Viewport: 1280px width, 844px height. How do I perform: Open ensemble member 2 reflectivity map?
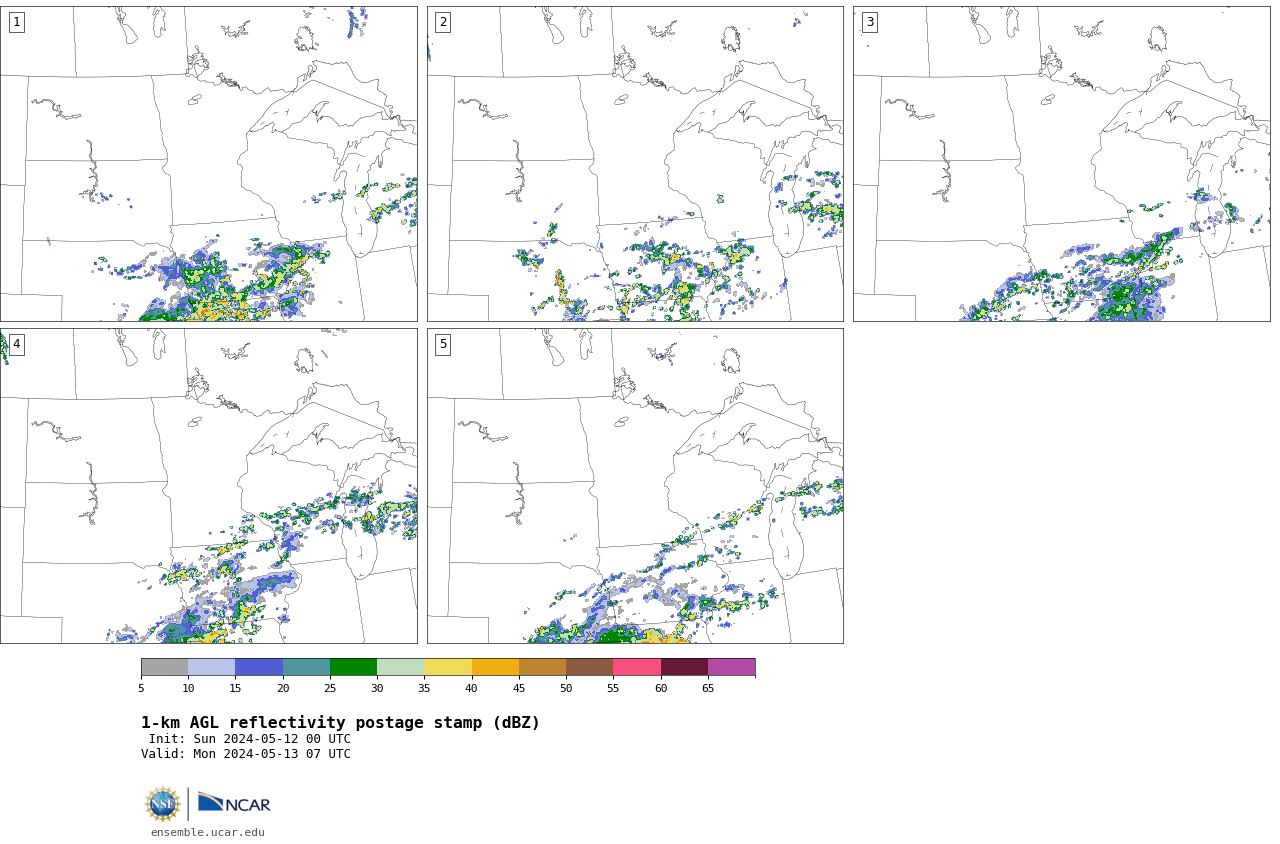[635, 164]
